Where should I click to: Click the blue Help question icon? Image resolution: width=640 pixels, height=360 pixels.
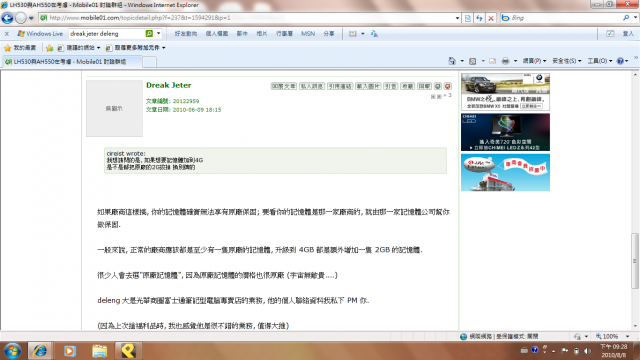click(620, 61)
